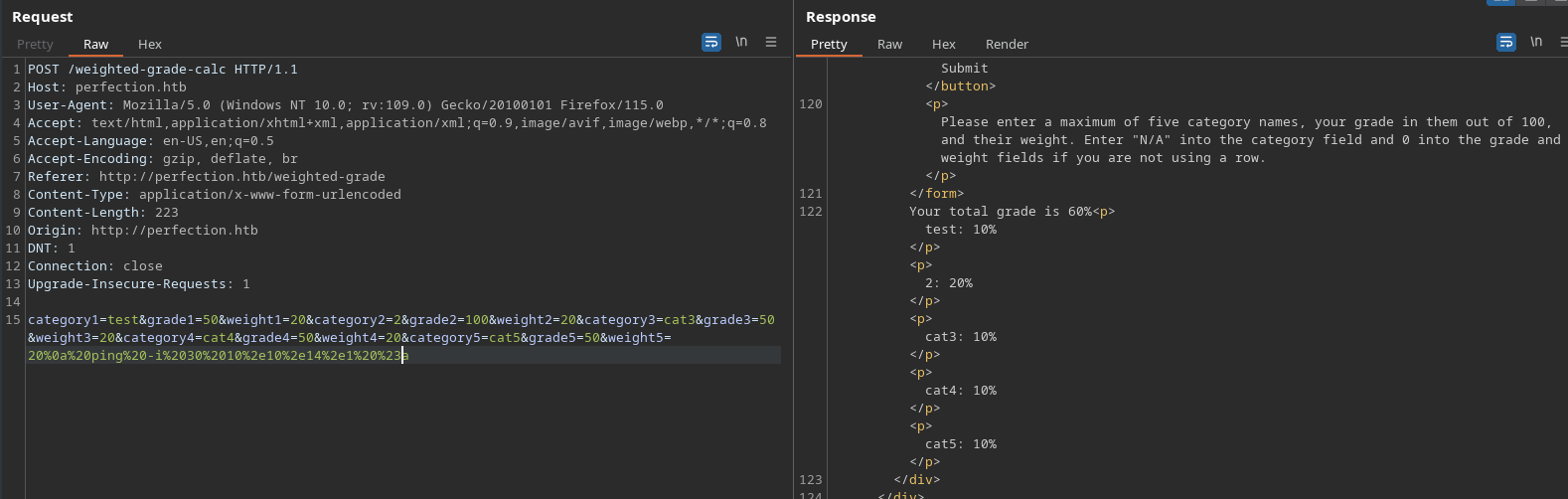Click the 'cat5: 10%' response line

[x=961, y=443]
